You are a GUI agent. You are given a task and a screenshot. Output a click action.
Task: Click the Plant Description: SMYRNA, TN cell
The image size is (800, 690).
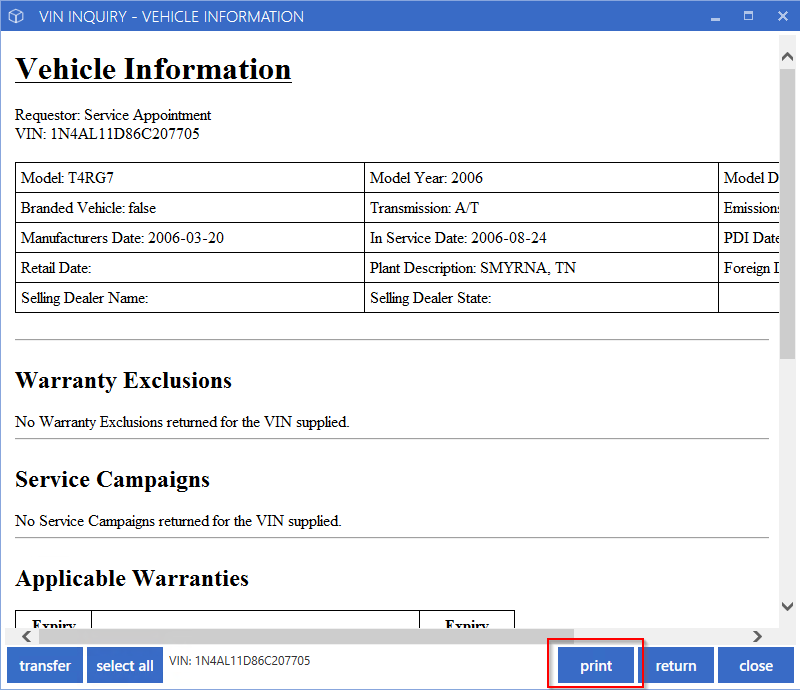pos(541,268)
